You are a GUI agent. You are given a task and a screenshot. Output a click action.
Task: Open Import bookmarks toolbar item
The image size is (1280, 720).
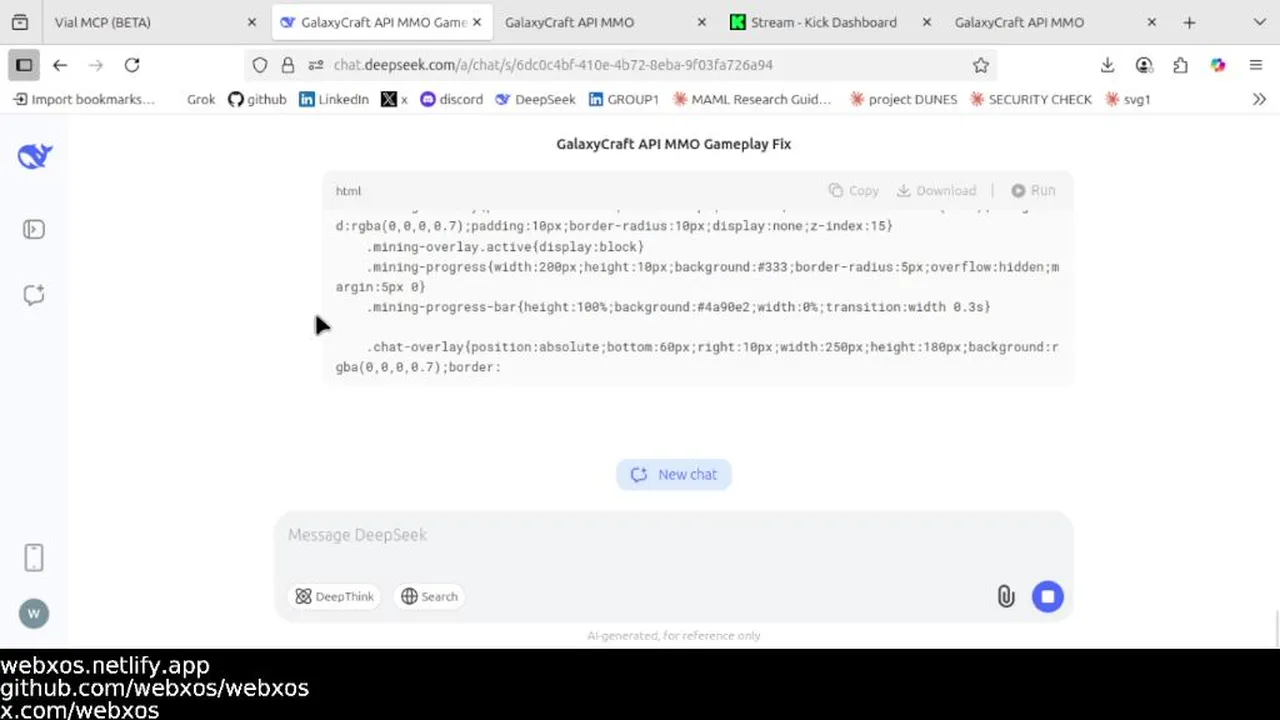pos(84,99)
